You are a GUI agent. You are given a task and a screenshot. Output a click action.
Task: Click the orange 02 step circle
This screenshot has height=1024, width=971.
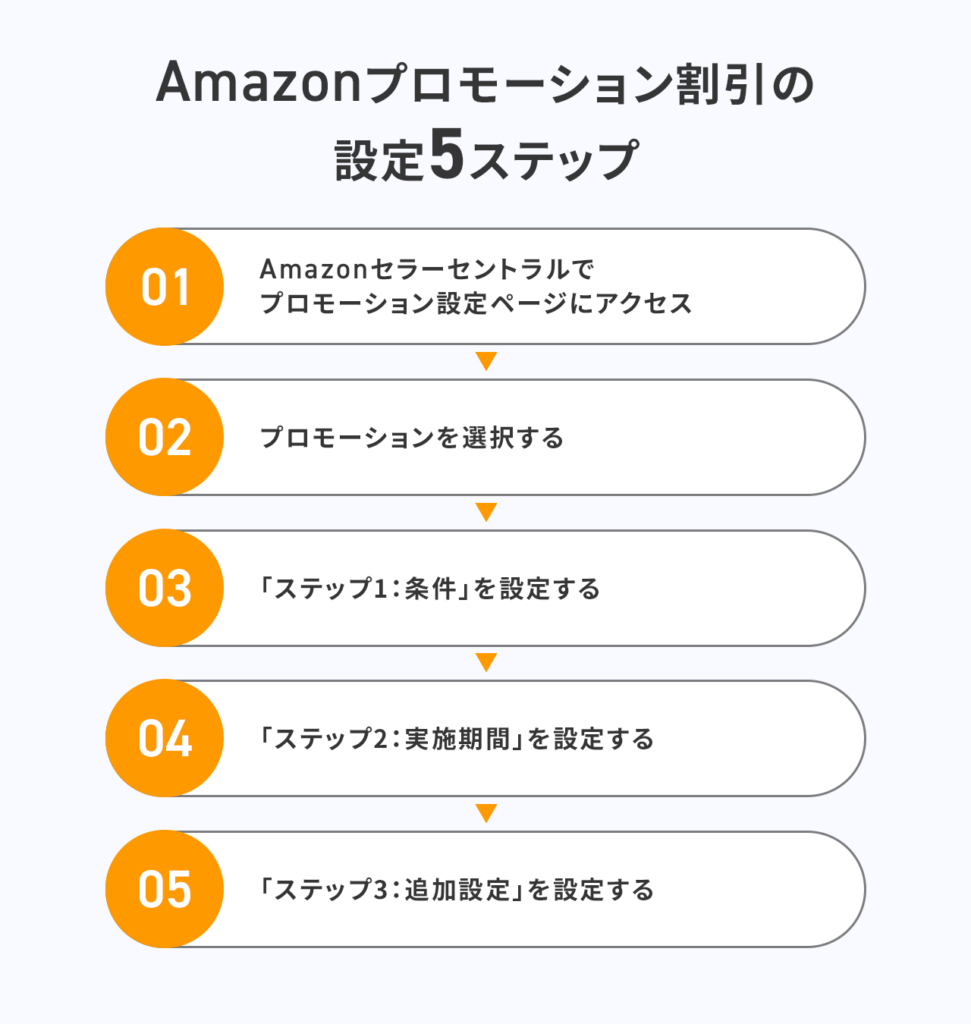point(165,437)
